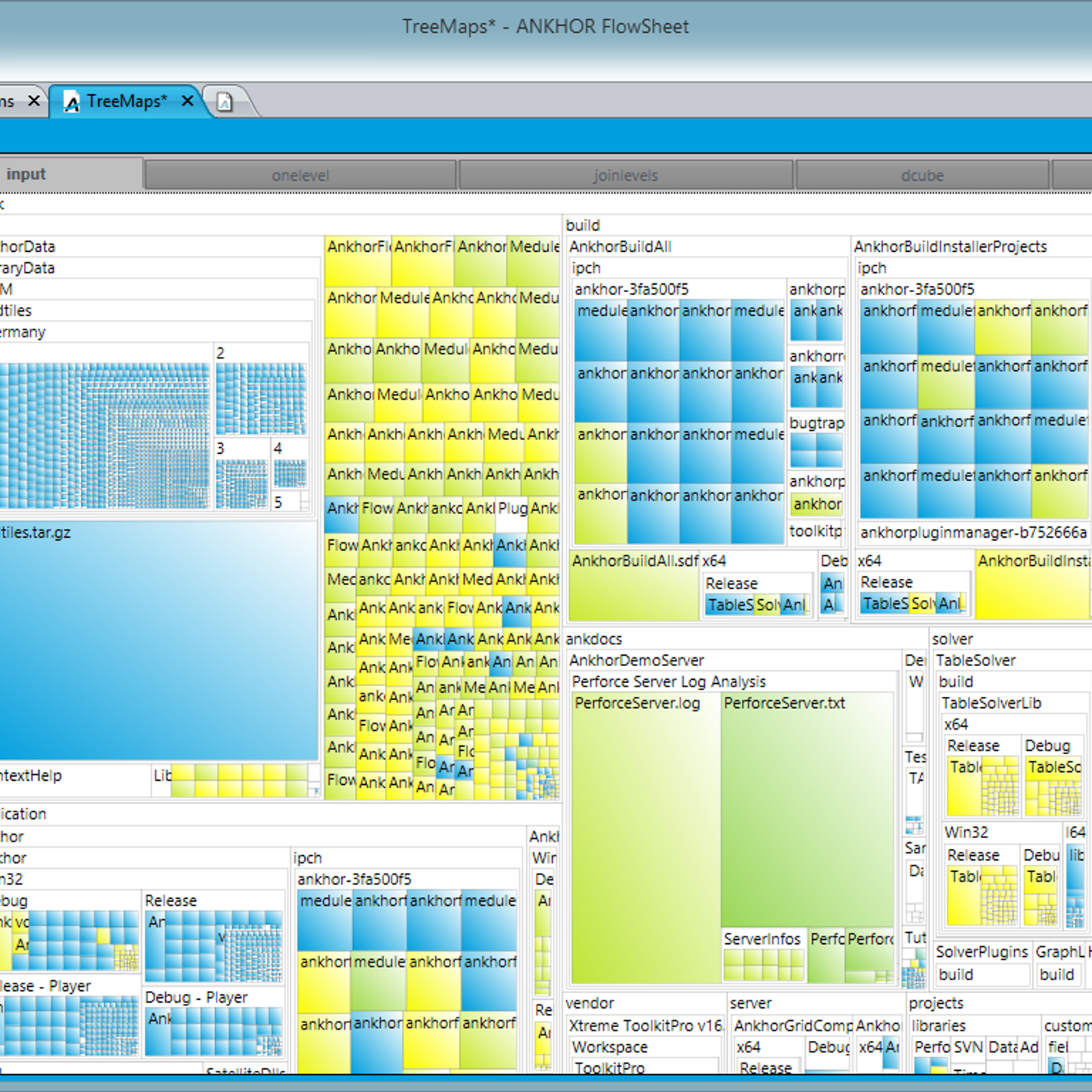1092x1092 pixels.
Task: Click the 'toolkitp' treemap label
Action: pos(816,531)
